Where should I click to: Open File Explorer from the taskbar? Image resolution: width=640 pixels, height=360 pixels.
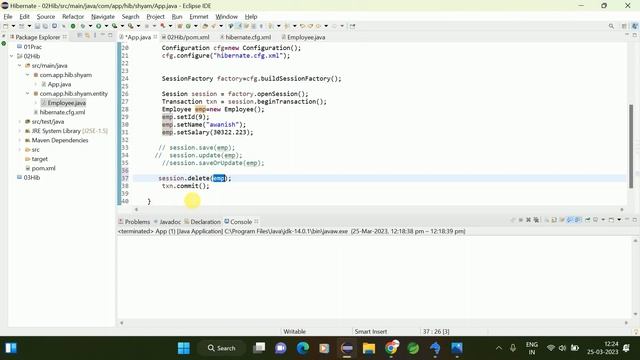coord(369,348)
